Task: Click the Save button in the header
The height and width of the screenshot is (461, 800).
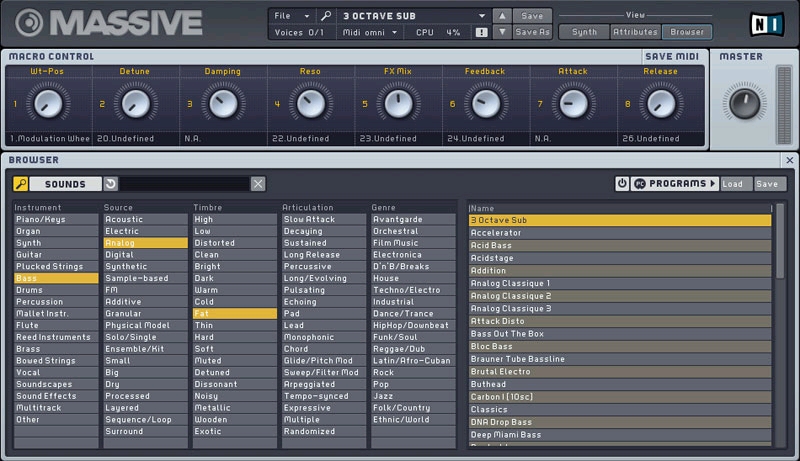Action: pyautogui.click(x=532, y=16)
